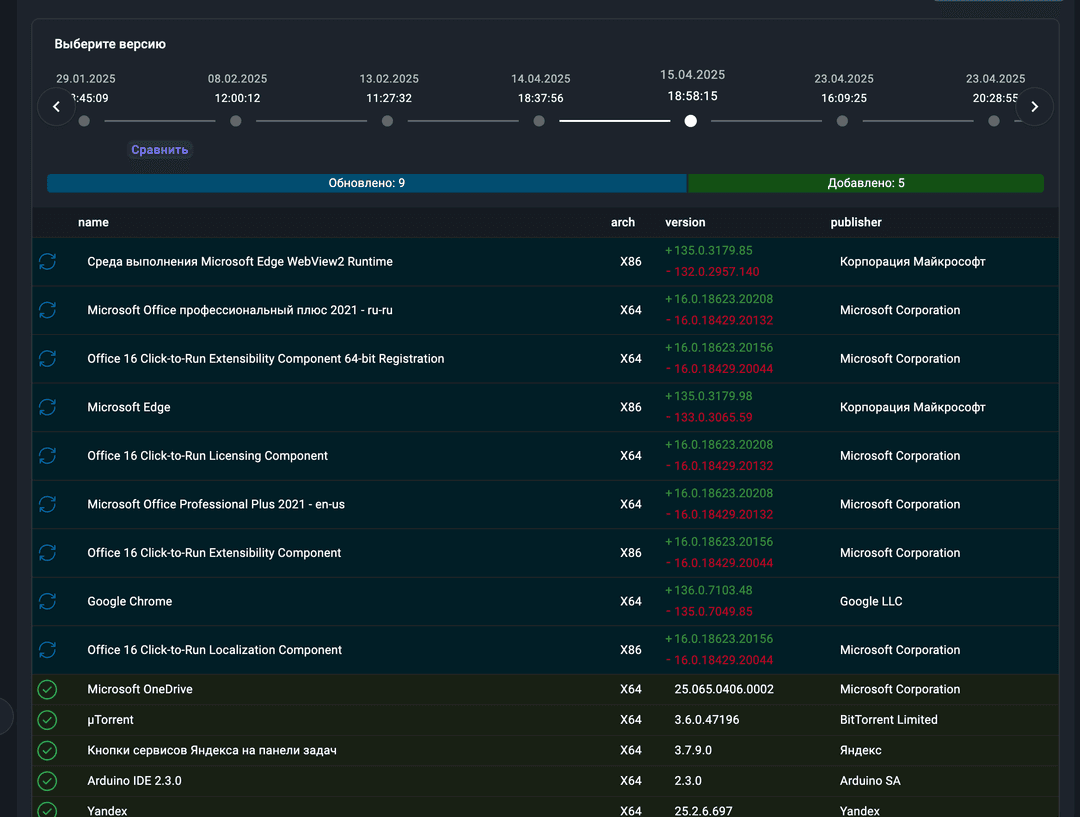Sort by the publisher column header
The height and width of the screenshot is (817, 1080).
[x=856, y=222]
